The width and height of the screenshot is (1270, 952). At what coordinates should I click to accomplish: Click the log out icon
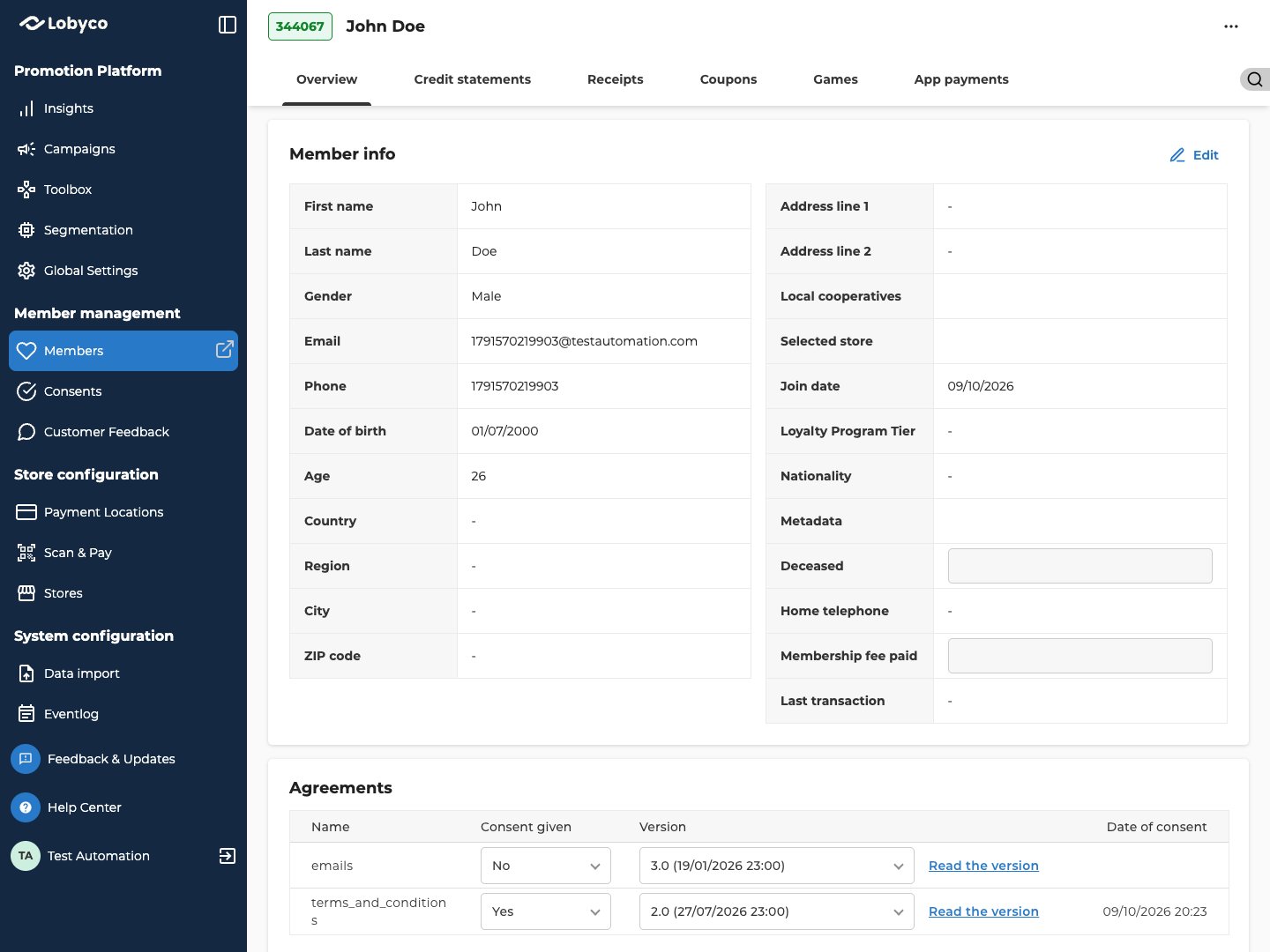228,856
